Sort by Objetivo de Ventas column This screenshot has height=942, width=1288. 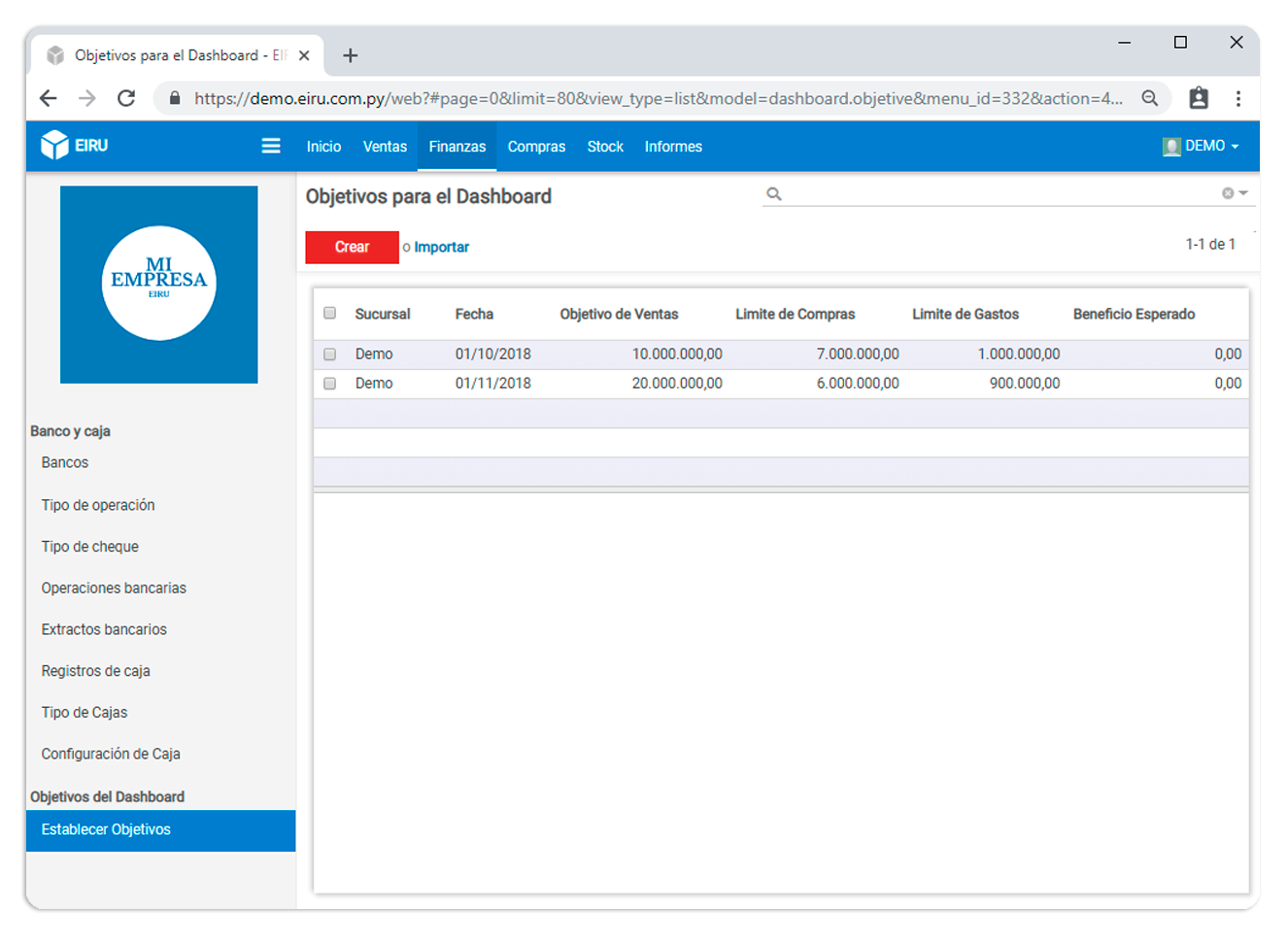(x=619, y=315)
